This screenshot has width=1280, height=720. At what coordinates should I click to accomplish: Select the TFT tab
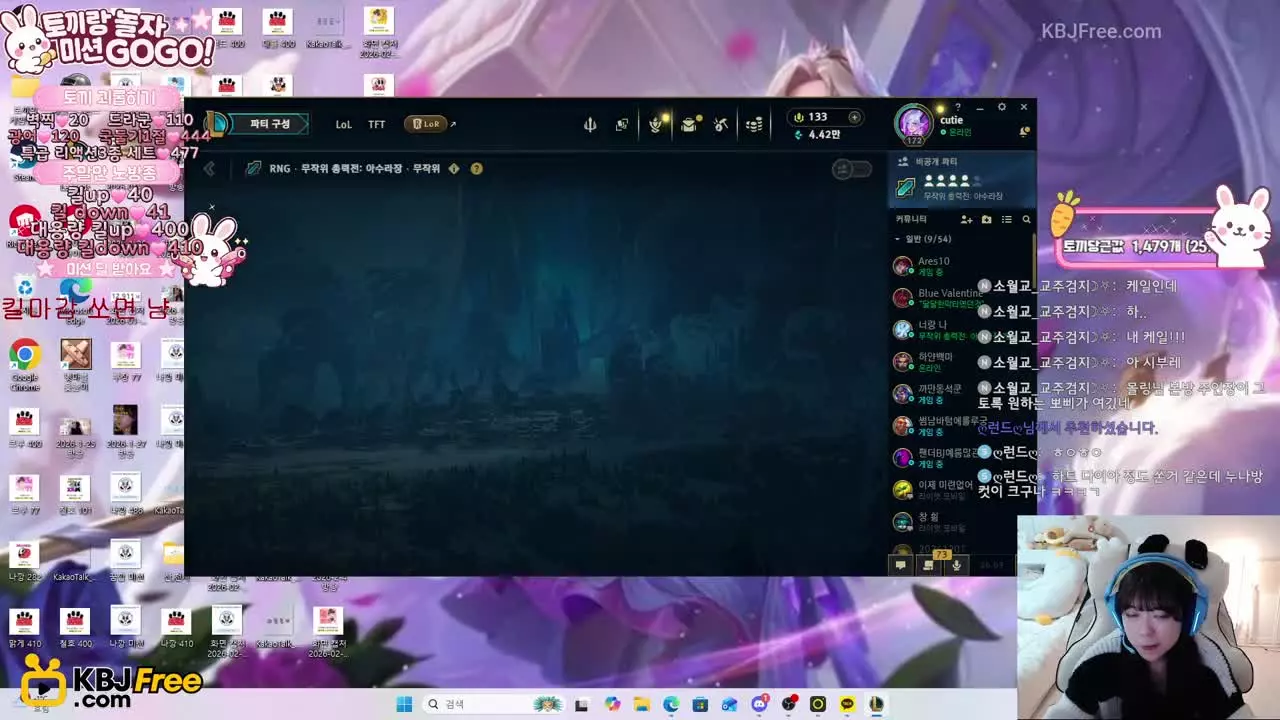click(x=376, y=125)
